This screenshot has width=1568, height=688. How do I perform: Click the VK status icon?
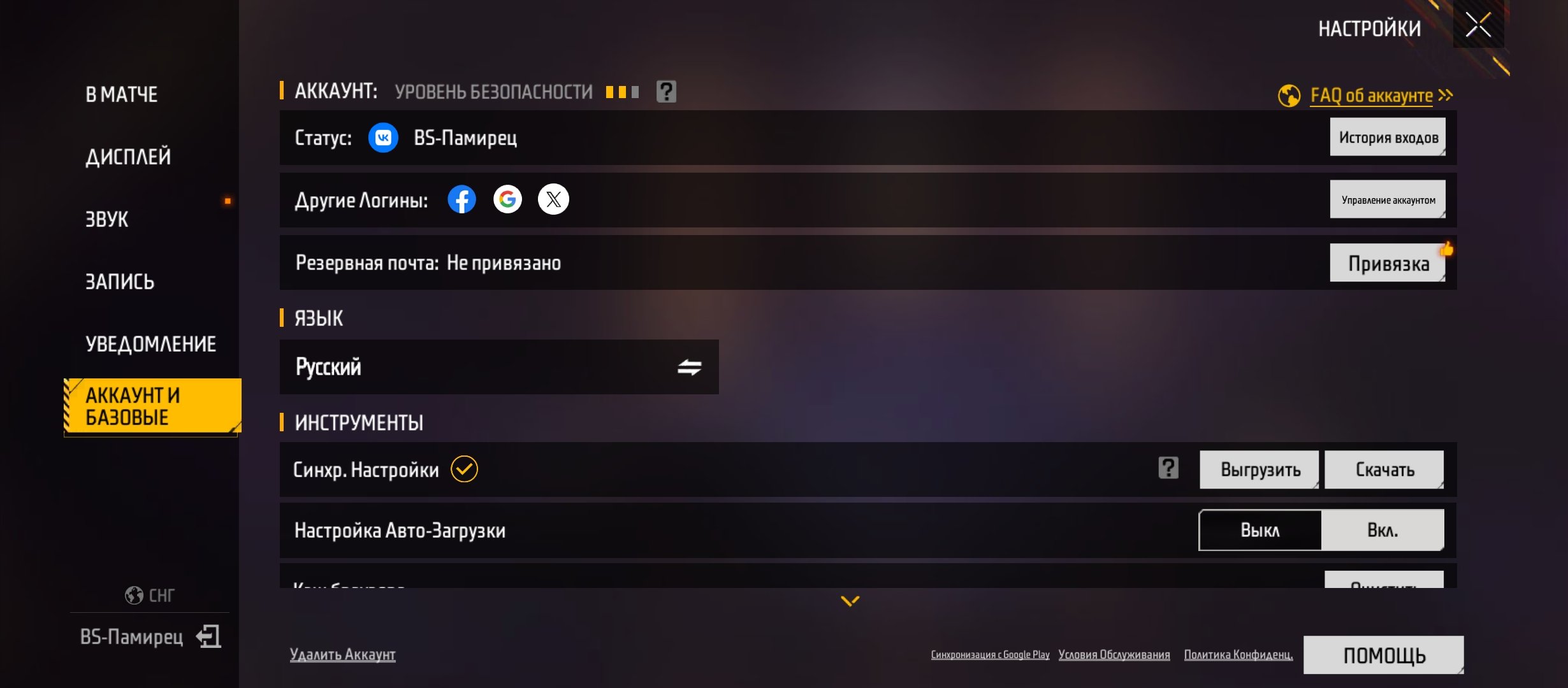383,138
